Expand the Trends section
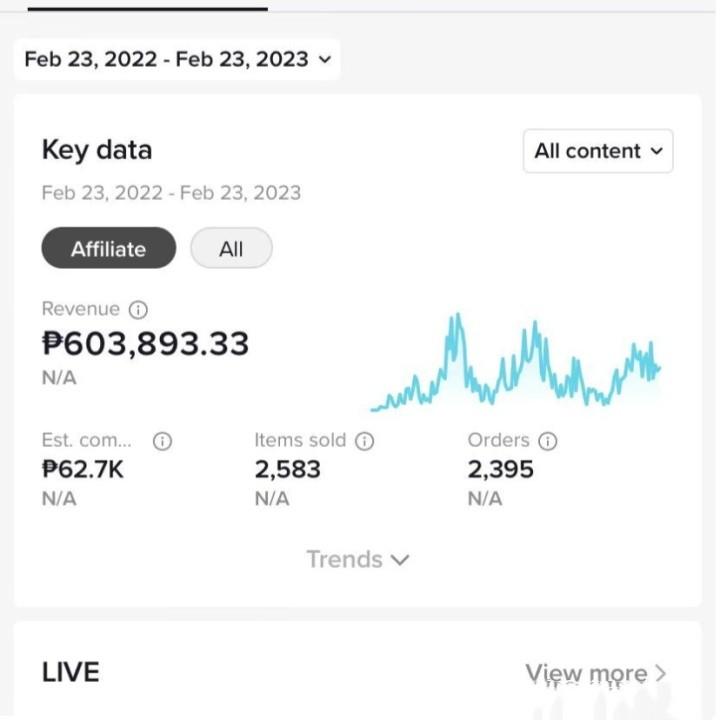The width and height of the screenshot is (720, 720). (x=358, y=559)
